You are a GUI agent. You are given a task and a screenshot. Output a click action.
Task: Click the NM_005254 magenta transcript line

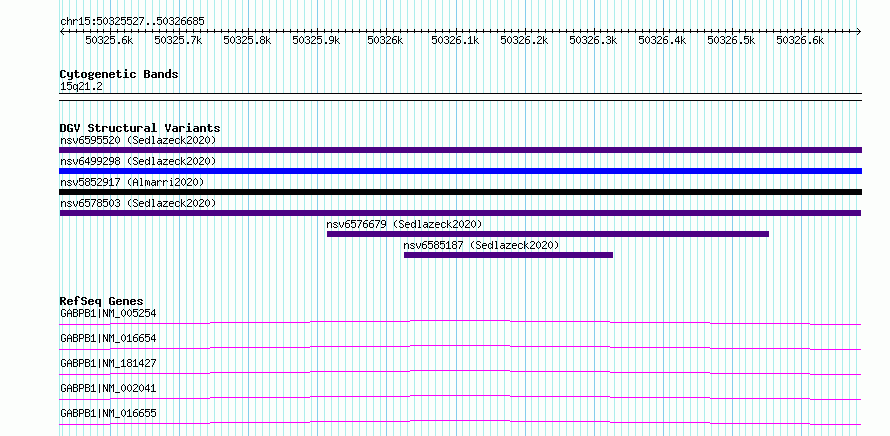460,322
